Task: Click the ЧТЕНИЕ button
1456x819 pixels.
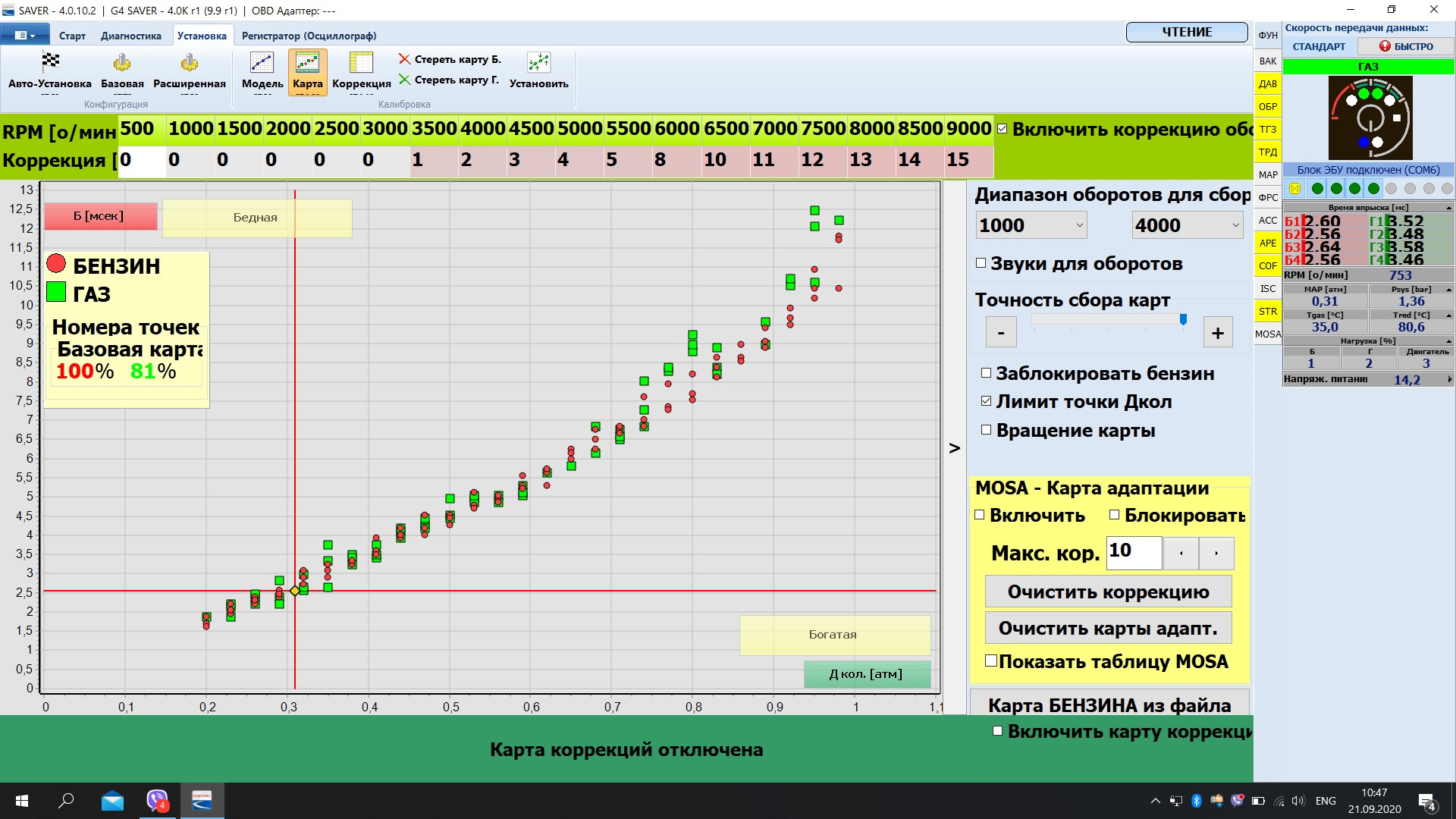Action: [1187, 32]
